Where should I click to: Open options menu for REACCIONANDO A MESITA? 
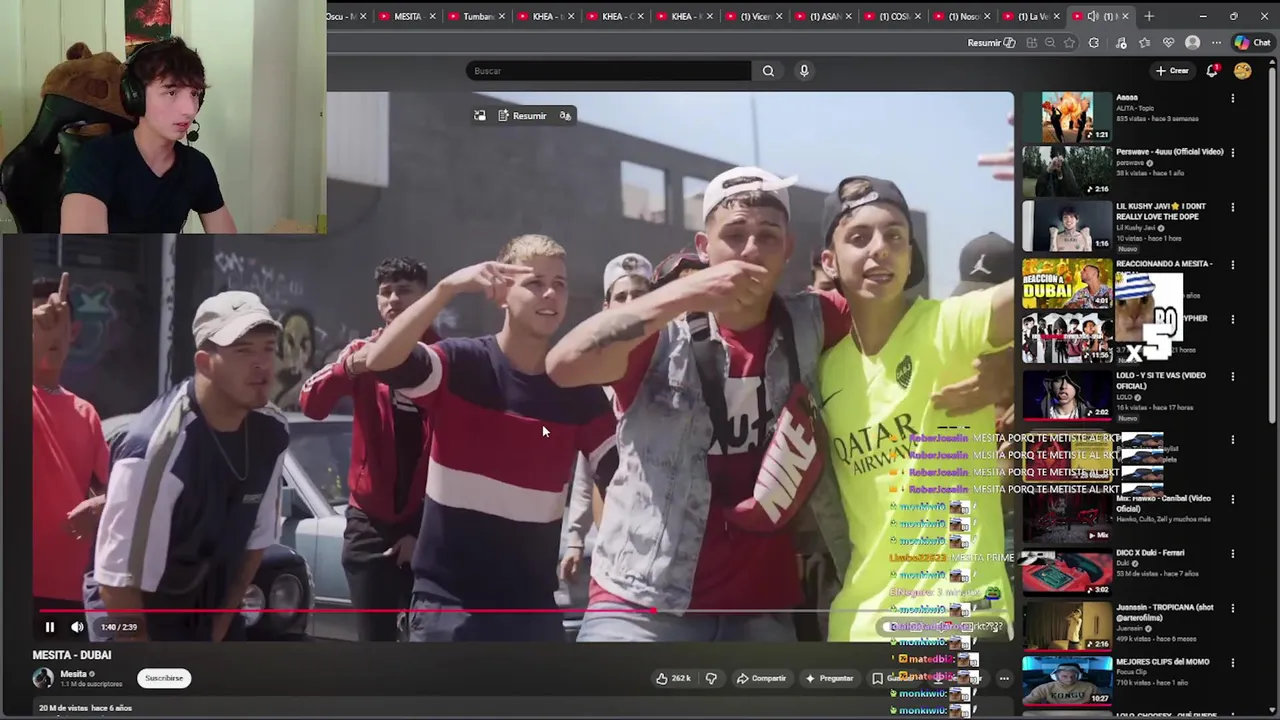coord(1232,265)
